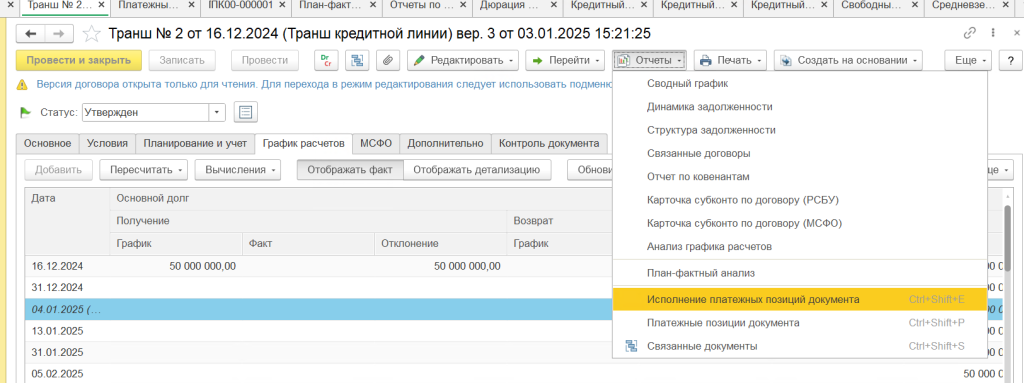Collapse the Отчеты dropdown menu
Image resolution: width=1024 pixels, height=383 pixels.
coord(649,60)
